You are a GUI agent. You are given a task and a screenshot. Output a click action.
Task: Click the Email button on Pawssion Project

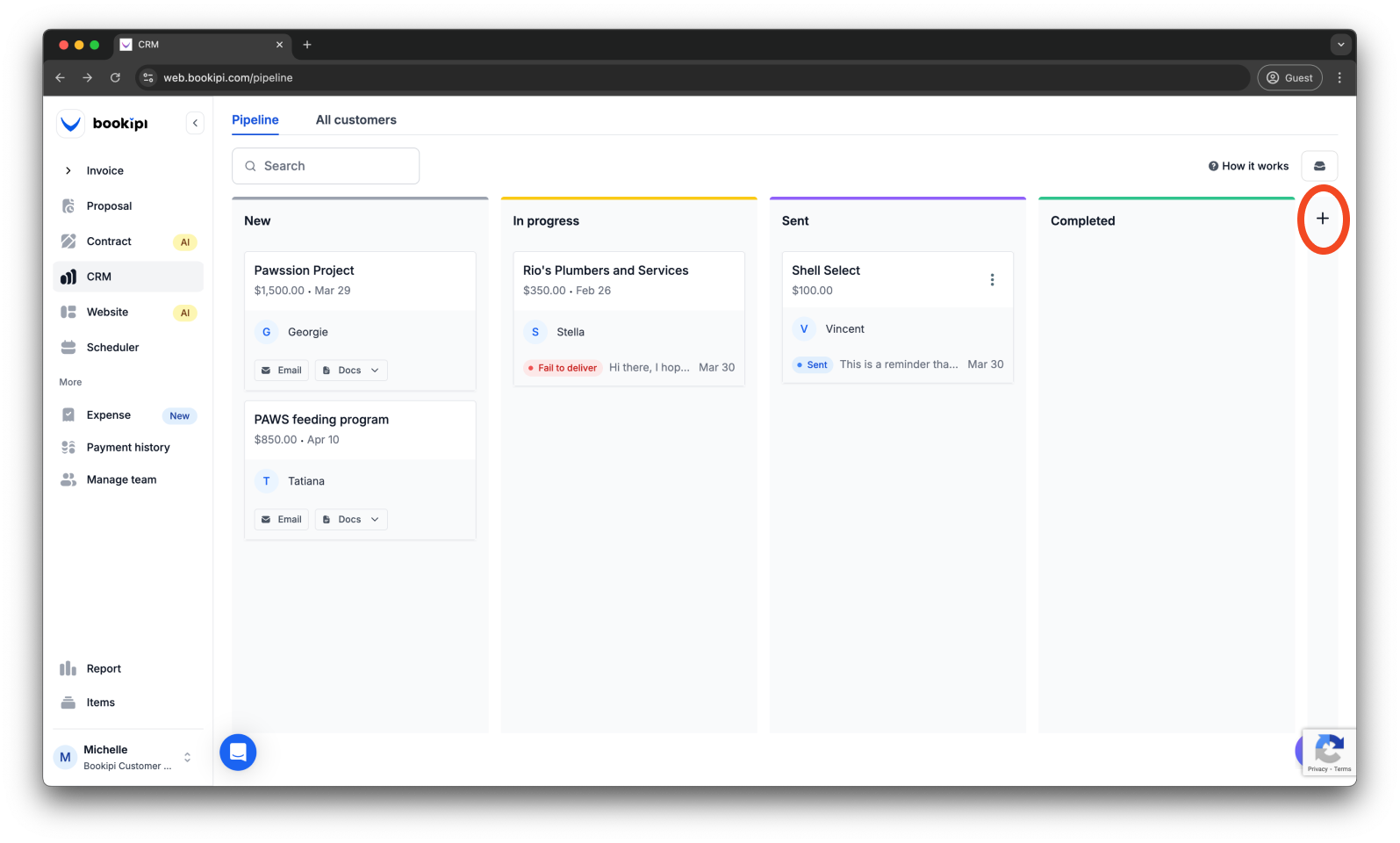pyautogui.click(x=282, y=371)
